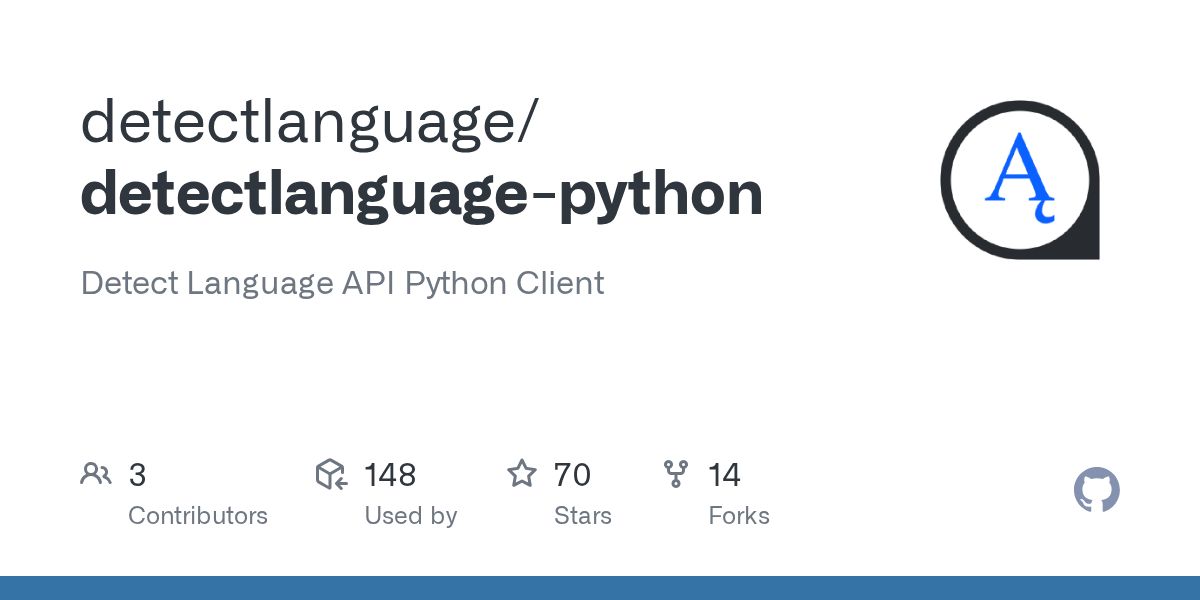Click the contributor count 3
This screenshot has height=600, width=1200.
tap(137, 475)
